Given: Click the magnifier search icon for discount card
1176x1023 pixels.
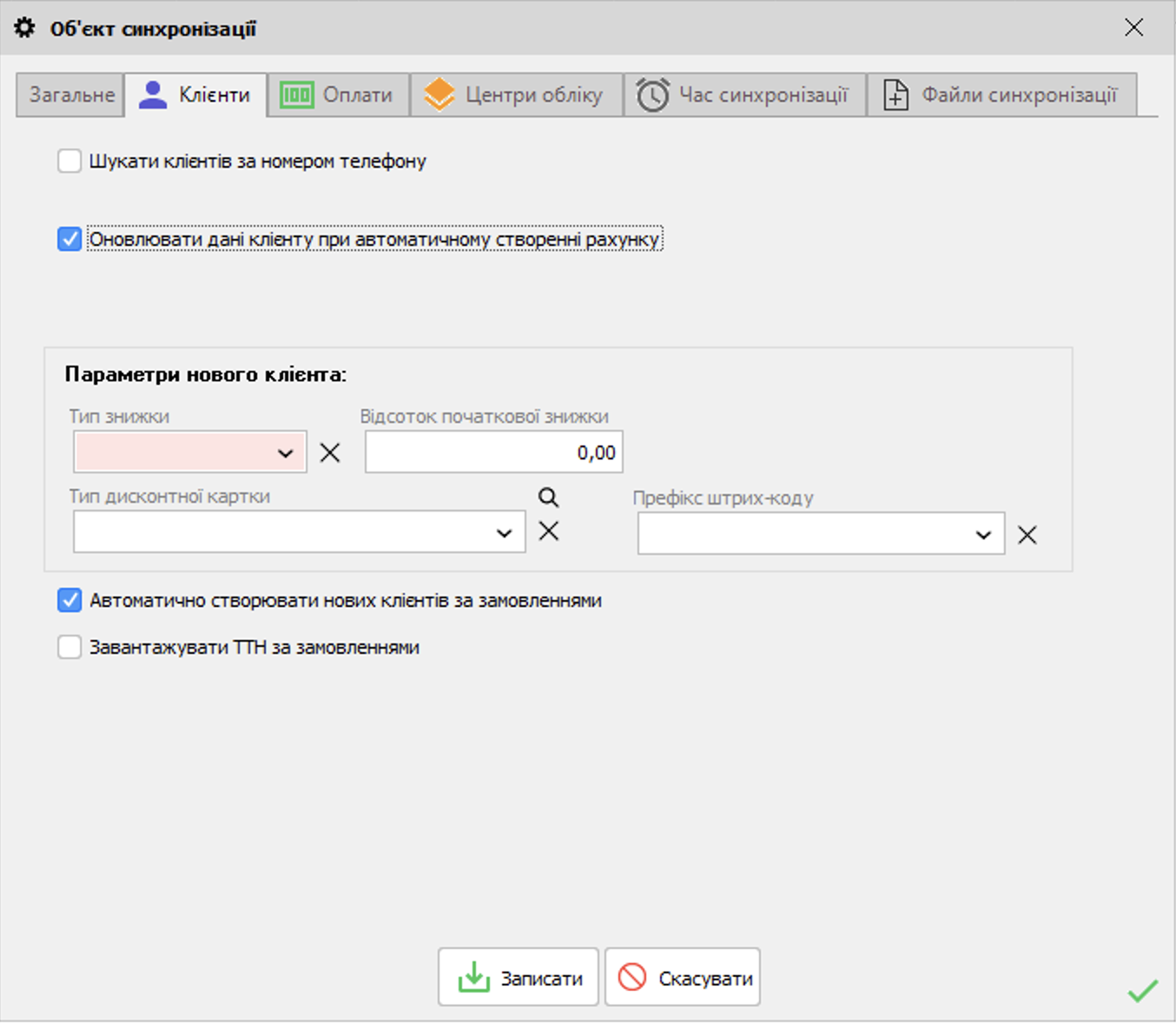Looking at the screenshot, I should click(548, 497).
